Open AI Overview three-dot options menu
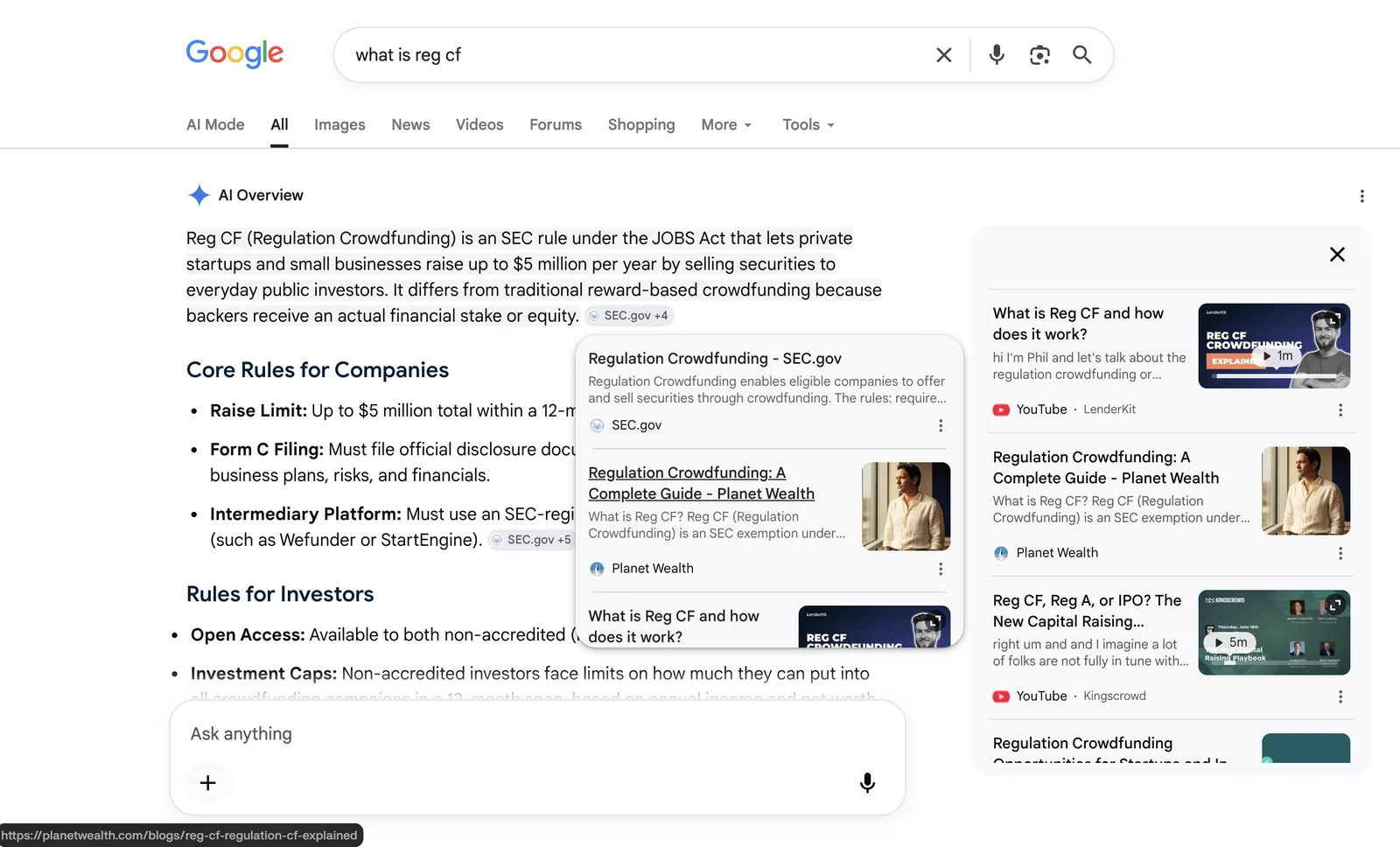The height and width of the screenshot is (847, 1400). point(1361,196)
